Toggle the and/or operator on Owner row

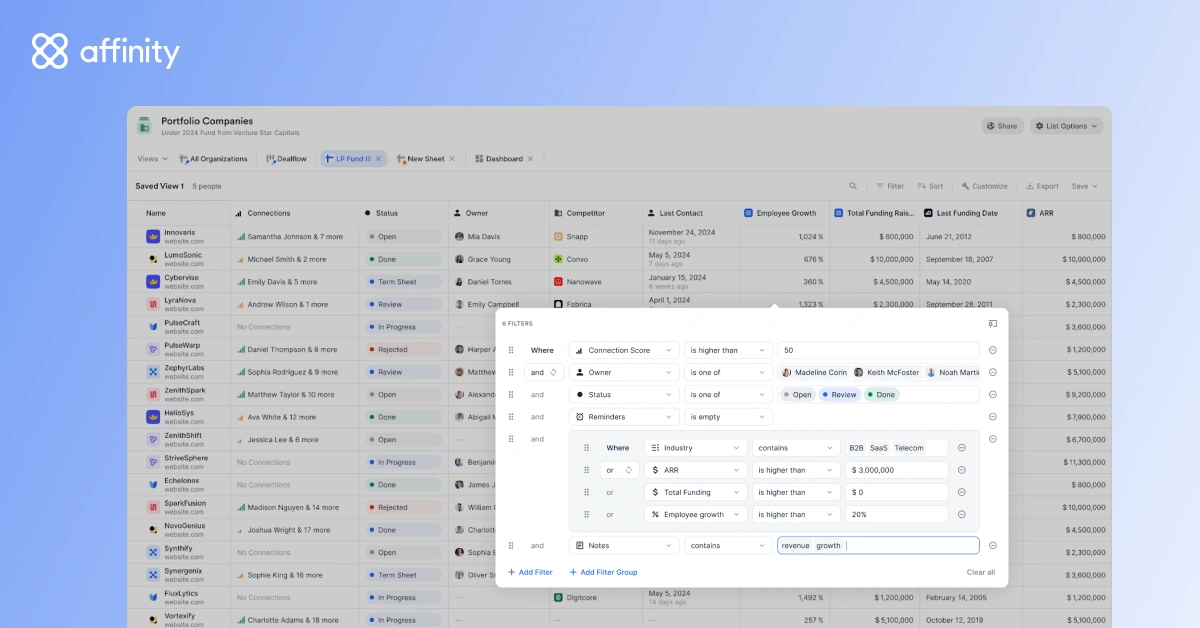coord(544,372)
